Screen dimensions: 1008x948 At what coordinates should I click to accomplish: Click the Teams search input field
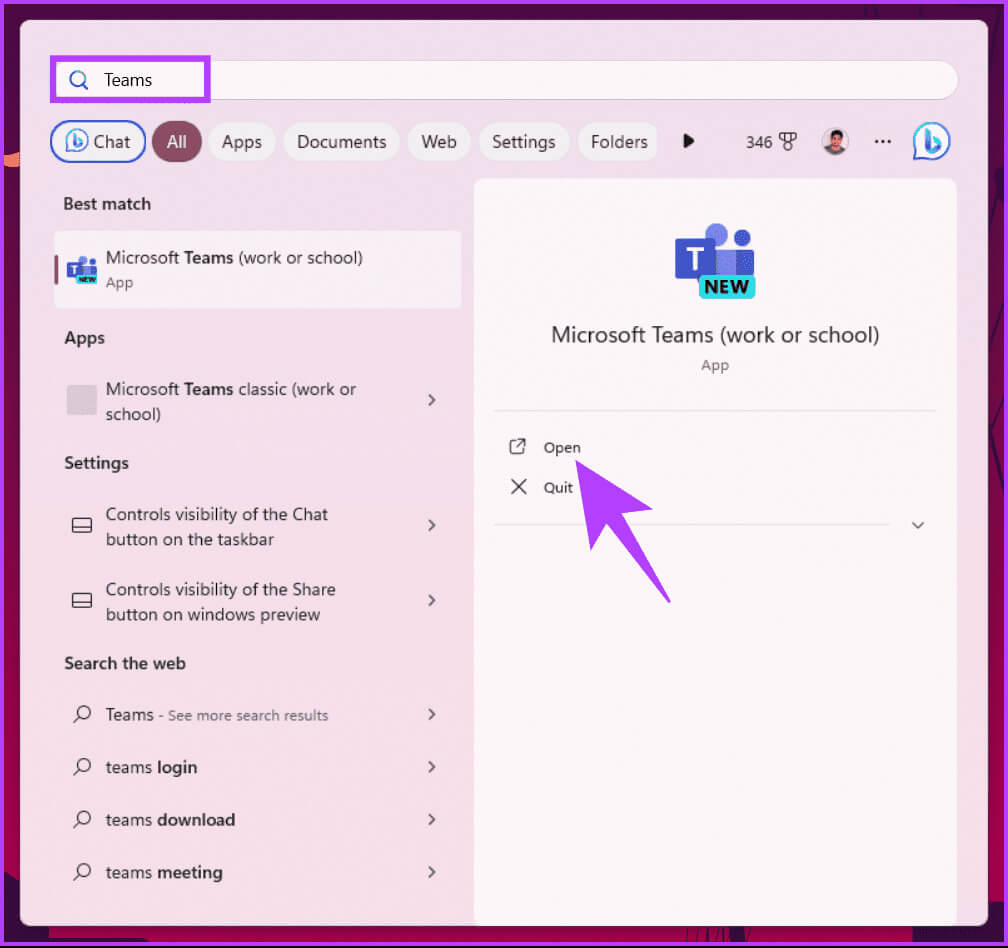click(x=504, y=80)
